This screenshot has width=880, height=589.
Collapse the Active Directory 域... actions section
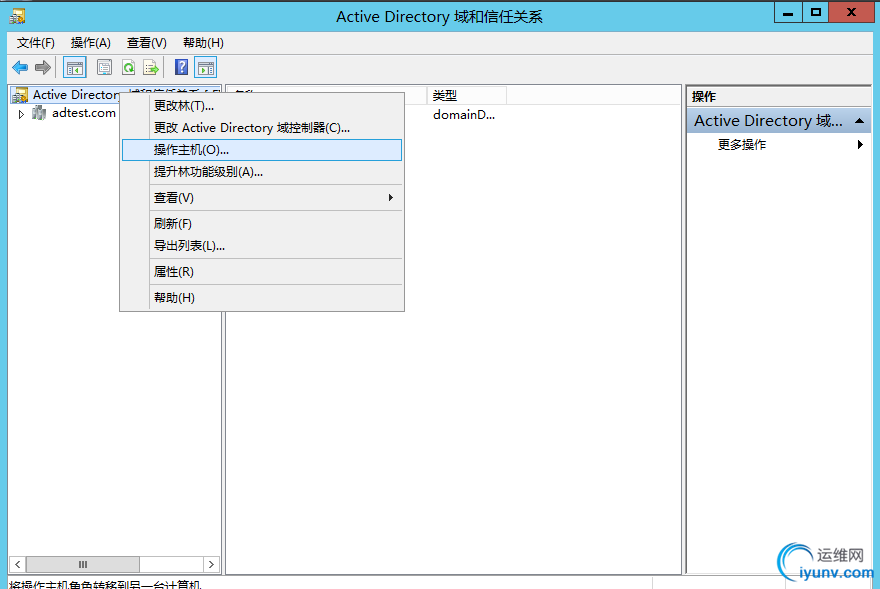tap(859, 121)
